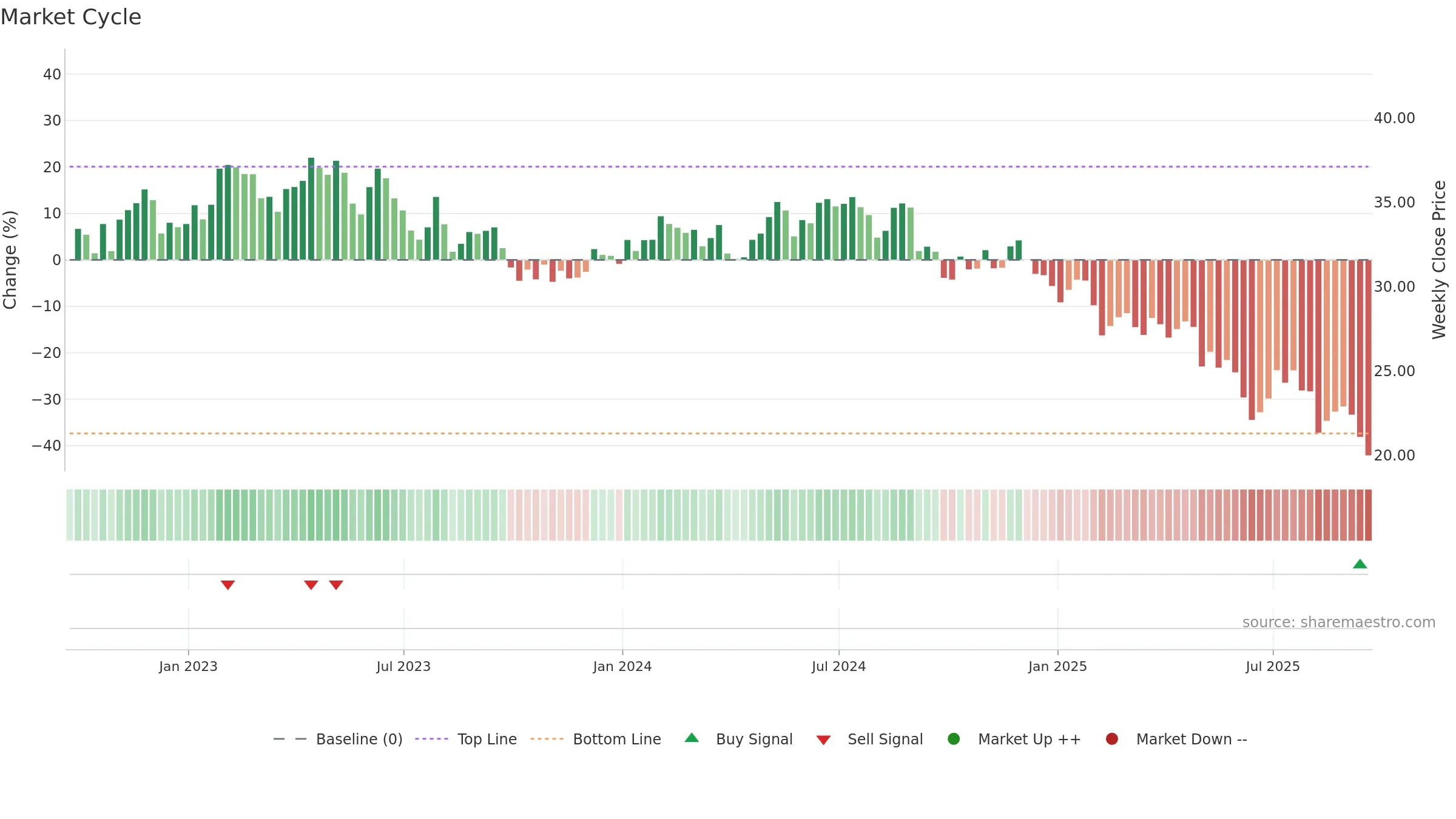Click the red Sell Signal legend triangle icon
This screenshot has height=819, width=1456.
coord(823,740)
